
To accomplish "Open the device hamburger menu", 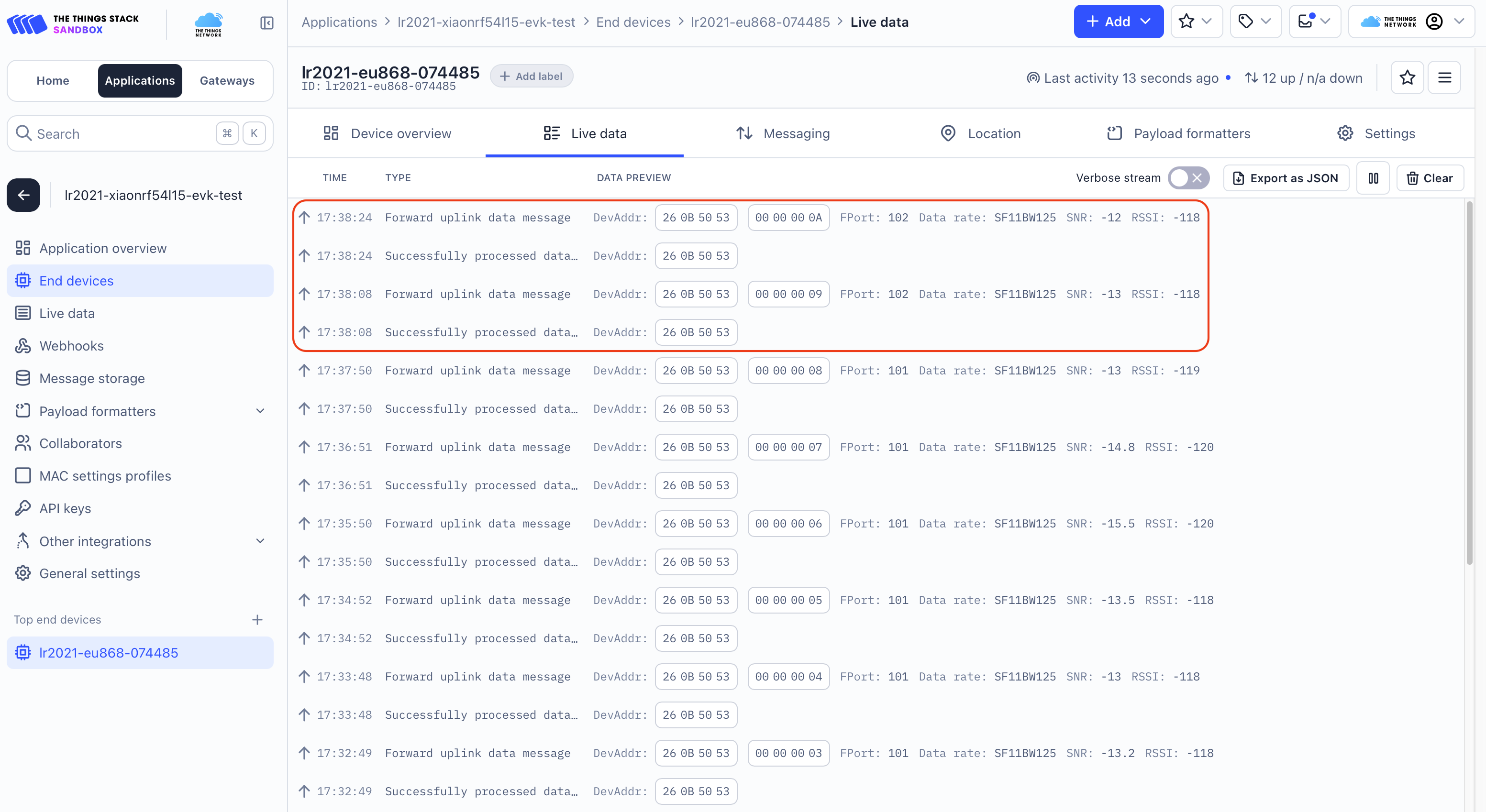I will (1444, 77).
